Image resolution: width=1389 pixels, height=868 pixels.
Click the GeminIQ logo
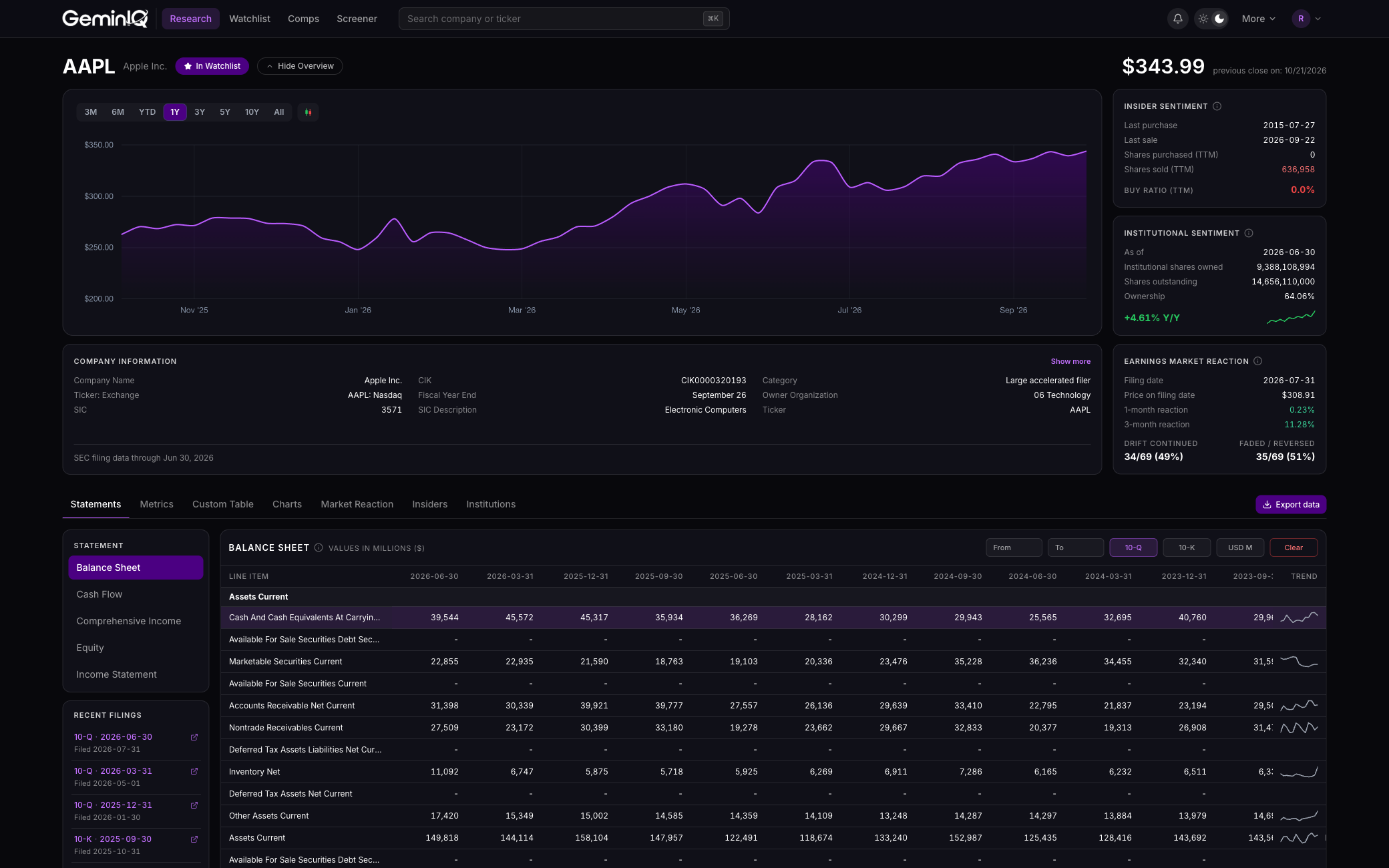(105, 19)
